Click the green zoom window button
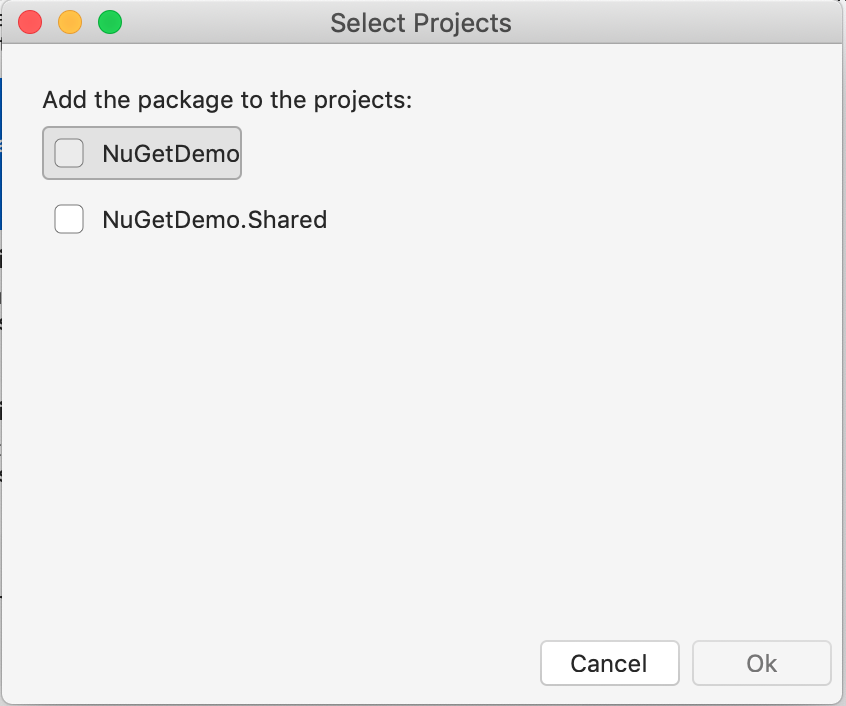The width and height of the screenshot is (846, 706). [110, 21]
